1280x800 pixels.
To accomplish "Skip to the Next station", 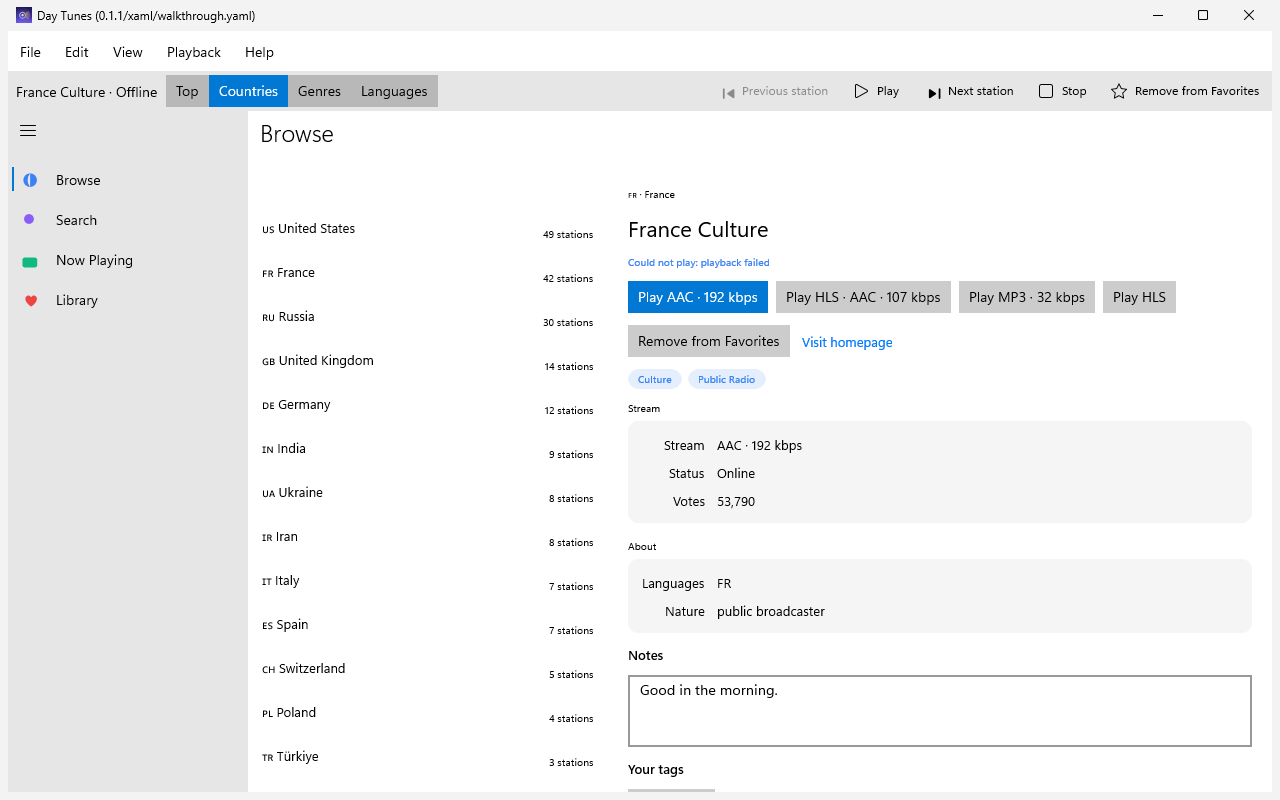I will click(970, 91).
